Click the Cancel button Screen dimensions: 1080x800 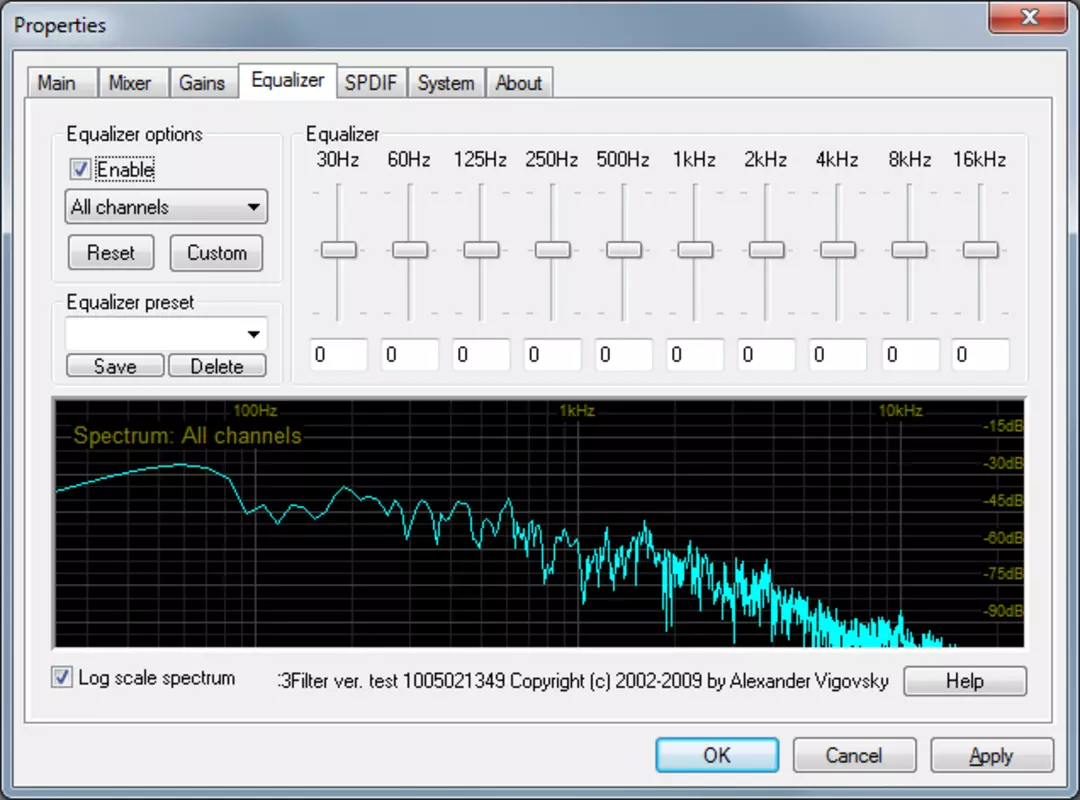(x=854, y=755)
